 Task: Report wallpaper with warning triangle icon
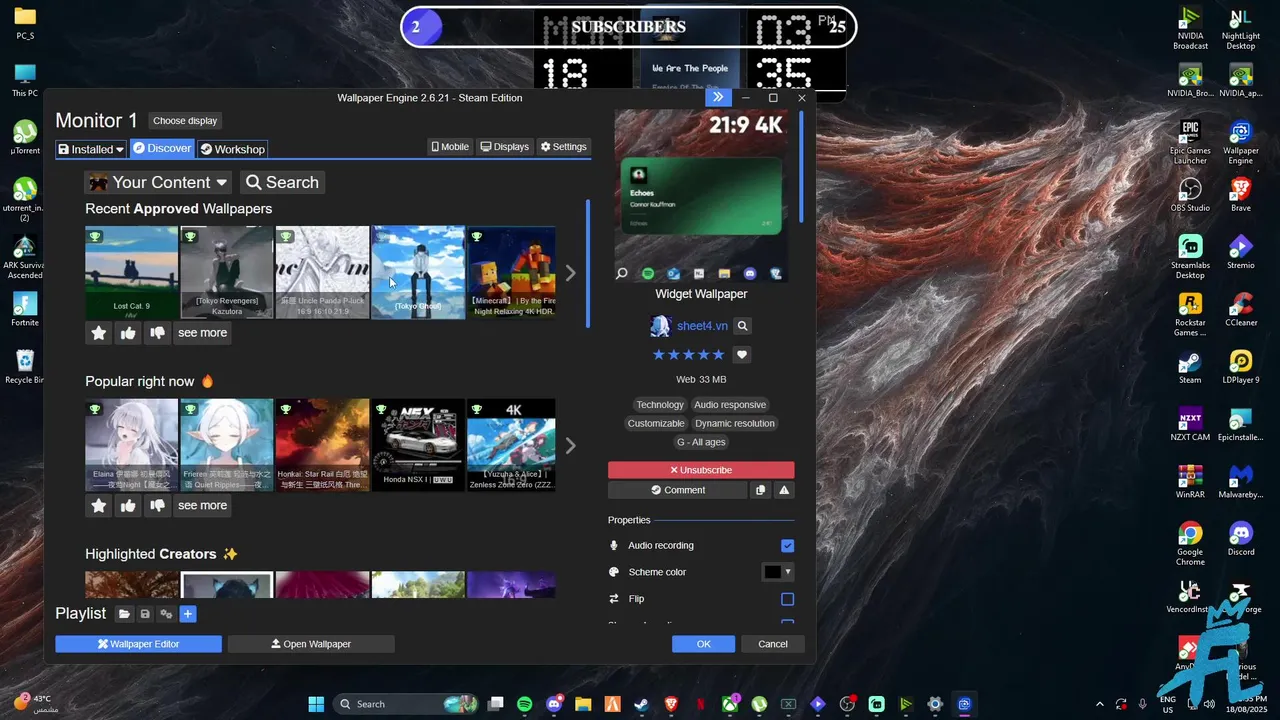tap(784, 490)
